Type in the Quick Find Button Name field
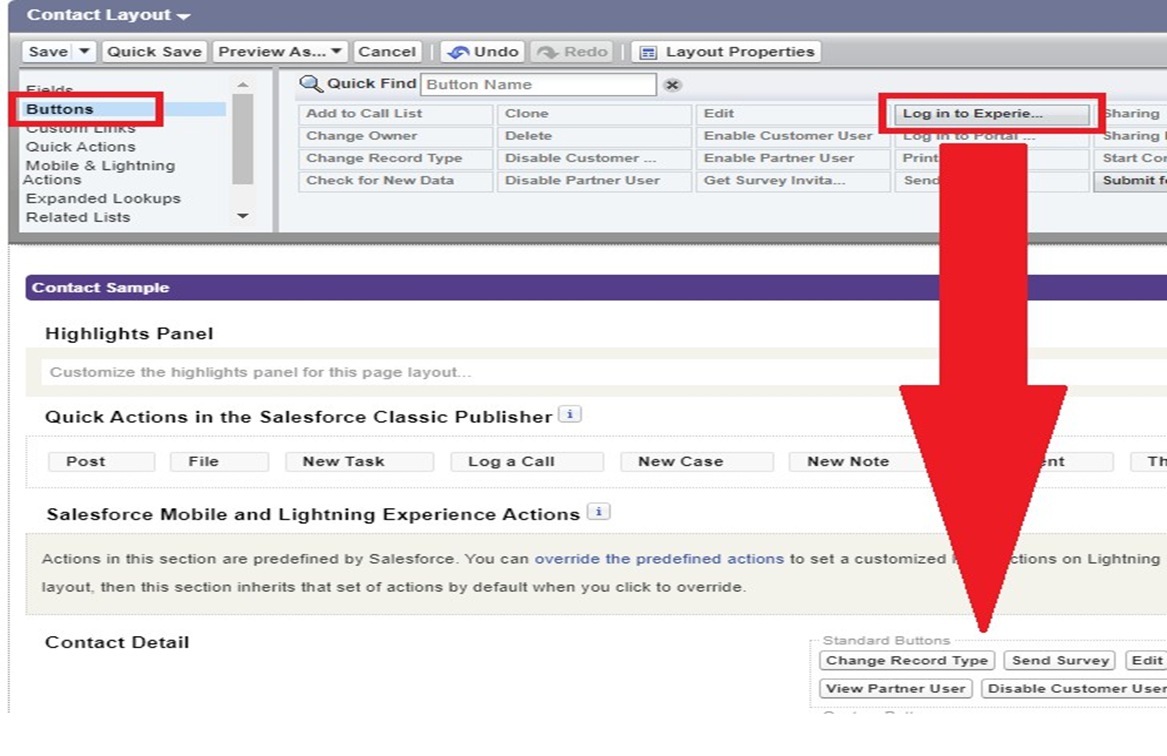The image size is (1167, 756). (x=538, y=85)
